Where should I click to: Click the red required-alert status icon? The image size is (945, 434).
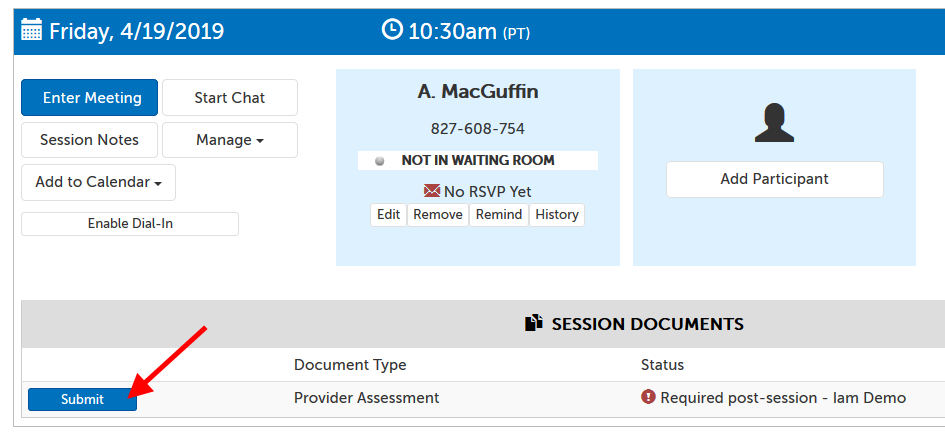(x=648, y=398)
